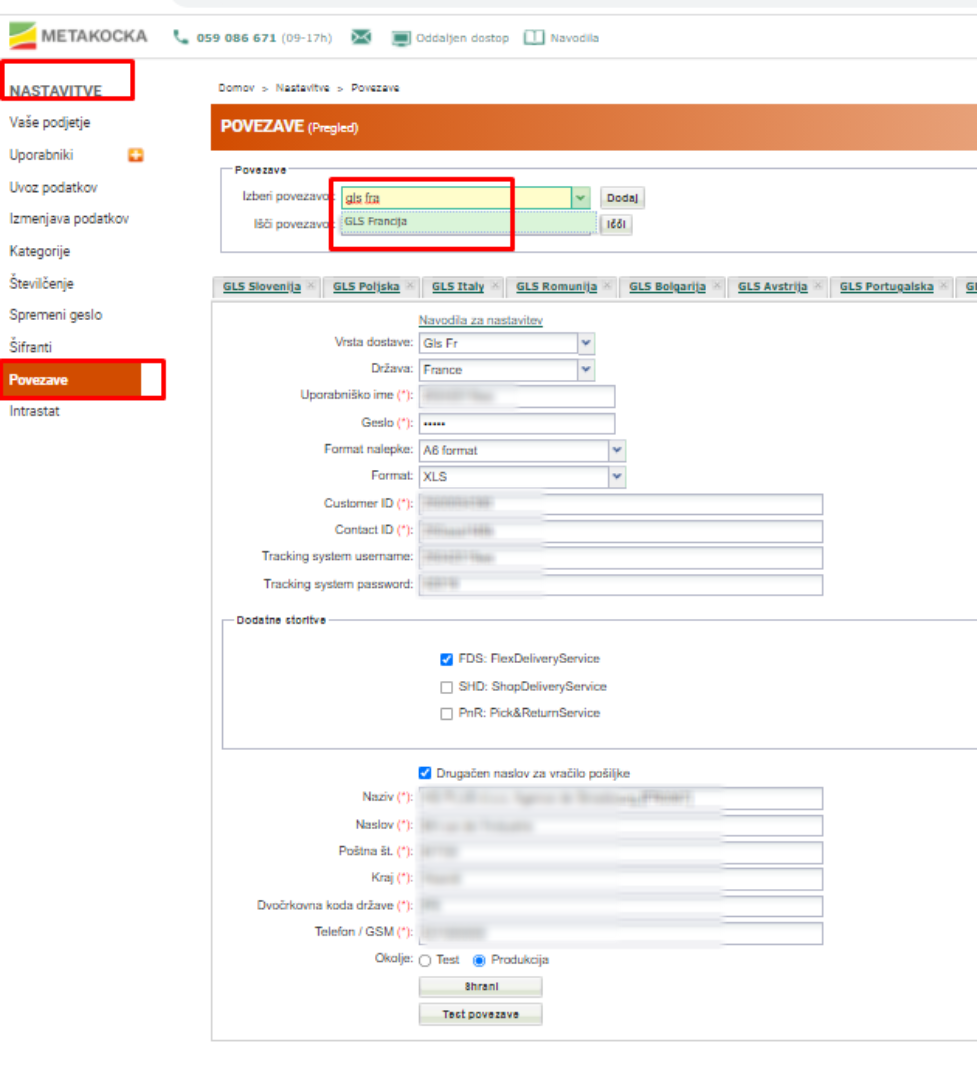Focus the Izberi povezavo search field
977x1074 pixels.
click(x=456, y=198)
